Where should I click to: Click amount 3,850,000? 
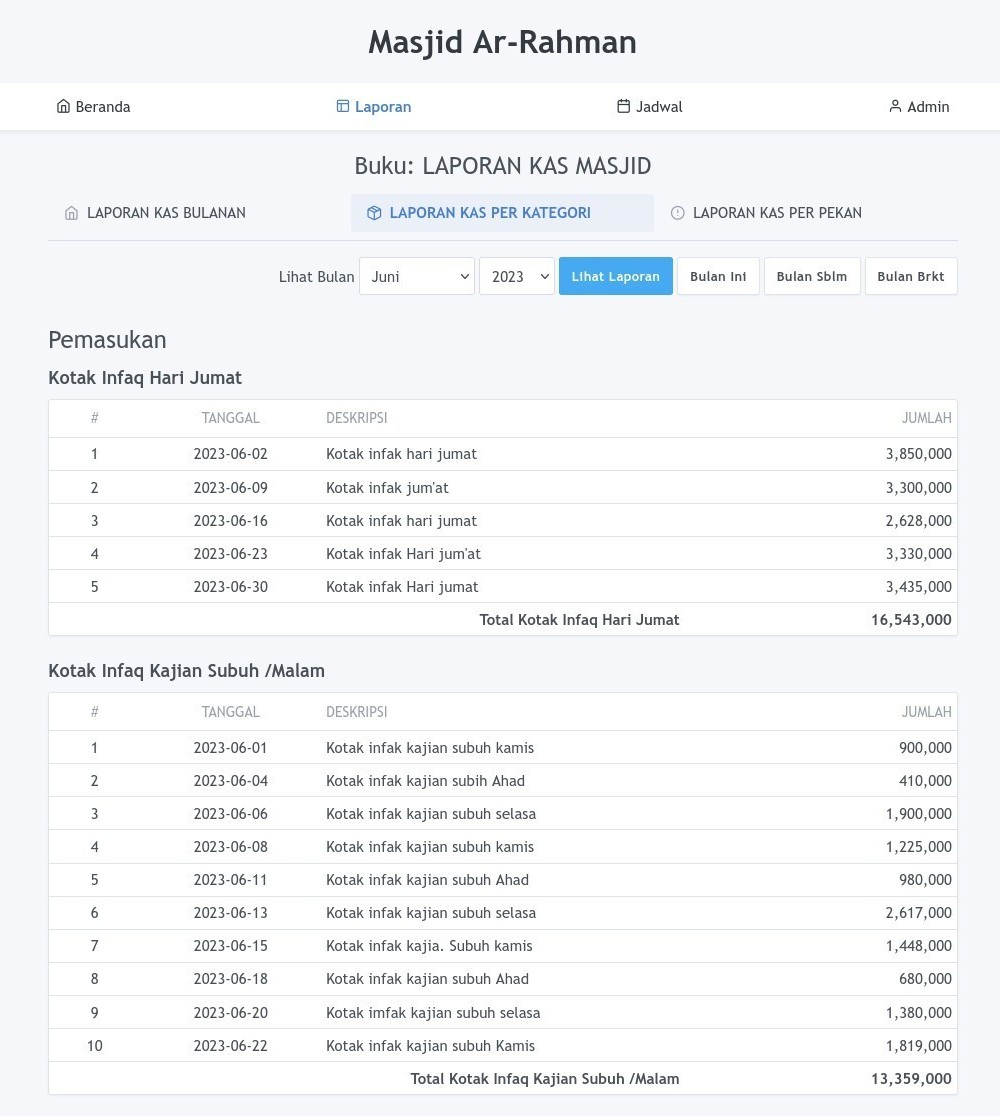click(918, 454)
